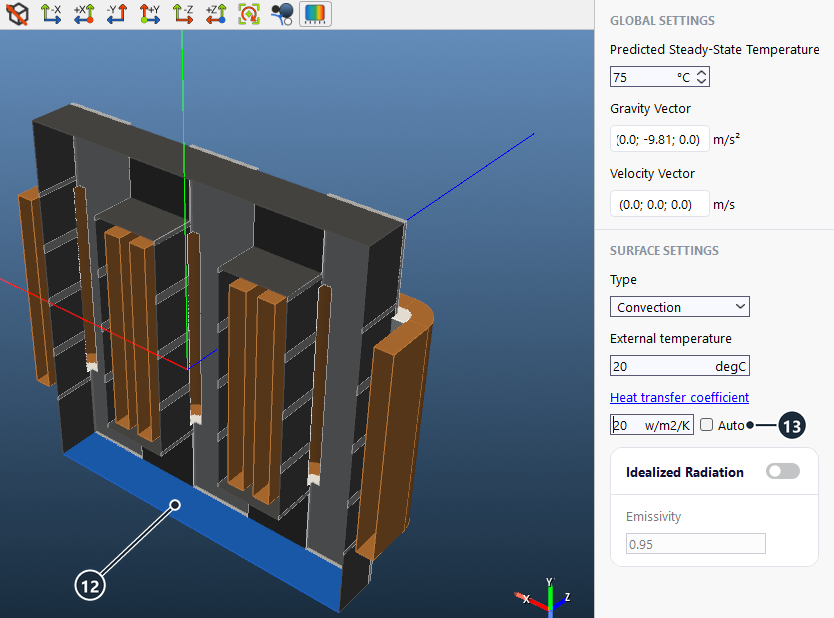Open the Heat transfer coefficient link
This screenshot has height=618, width=834.
tap(679, 397)
